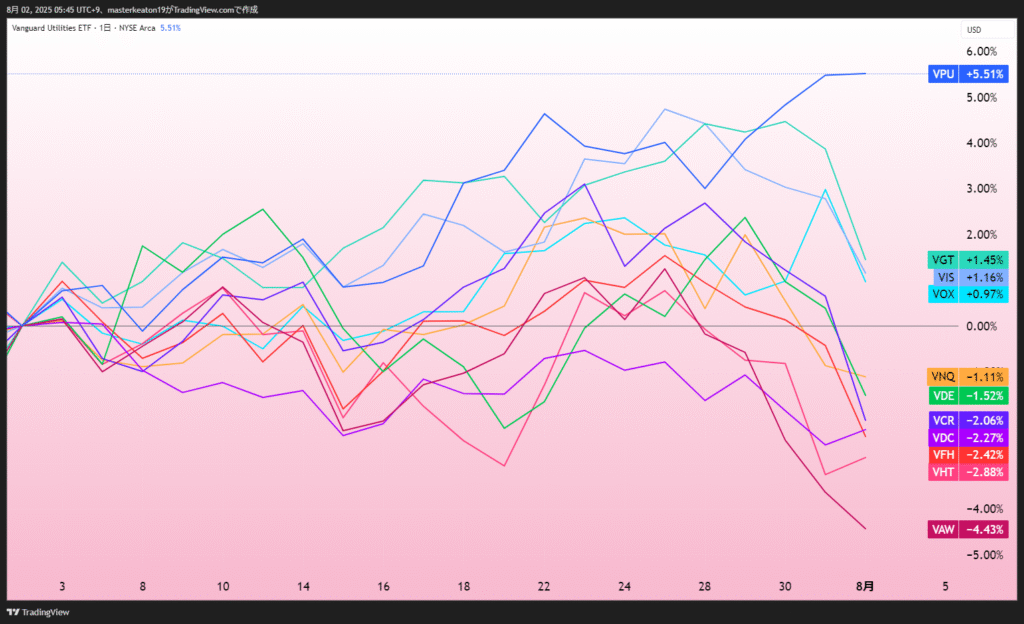
Task: Select the Vanguard Utilities ETF chart title
Action: click(52, 28)
